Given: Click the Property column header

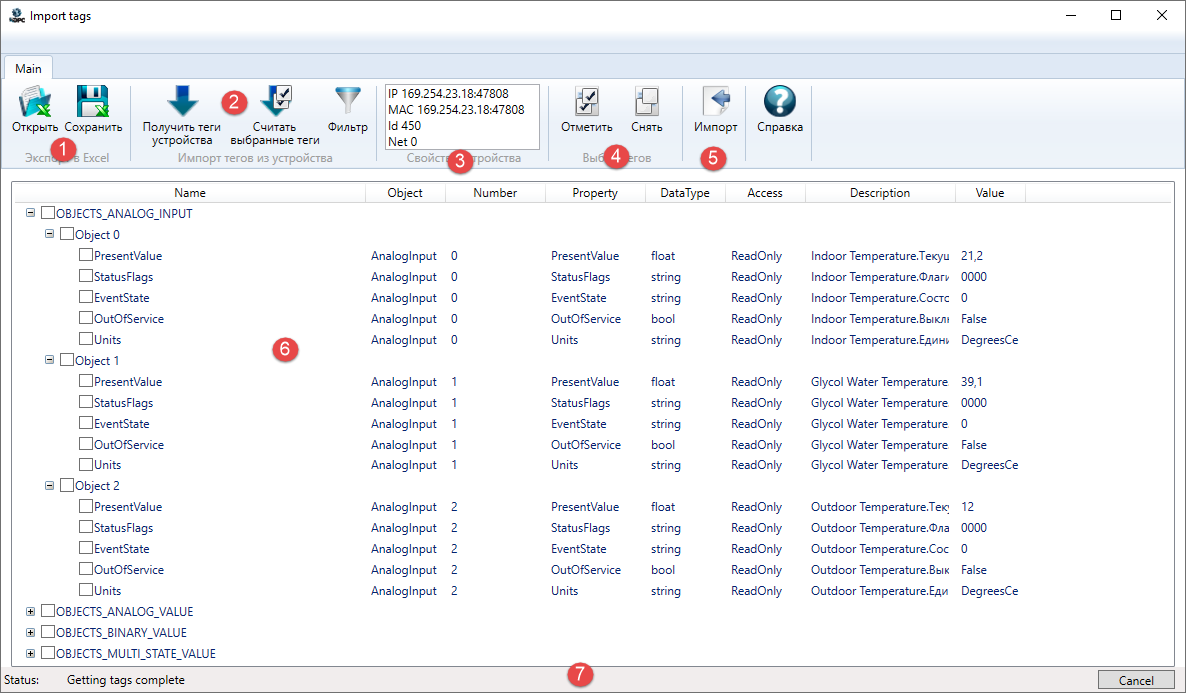Looking at the screenshot, I should pos(595,193).
